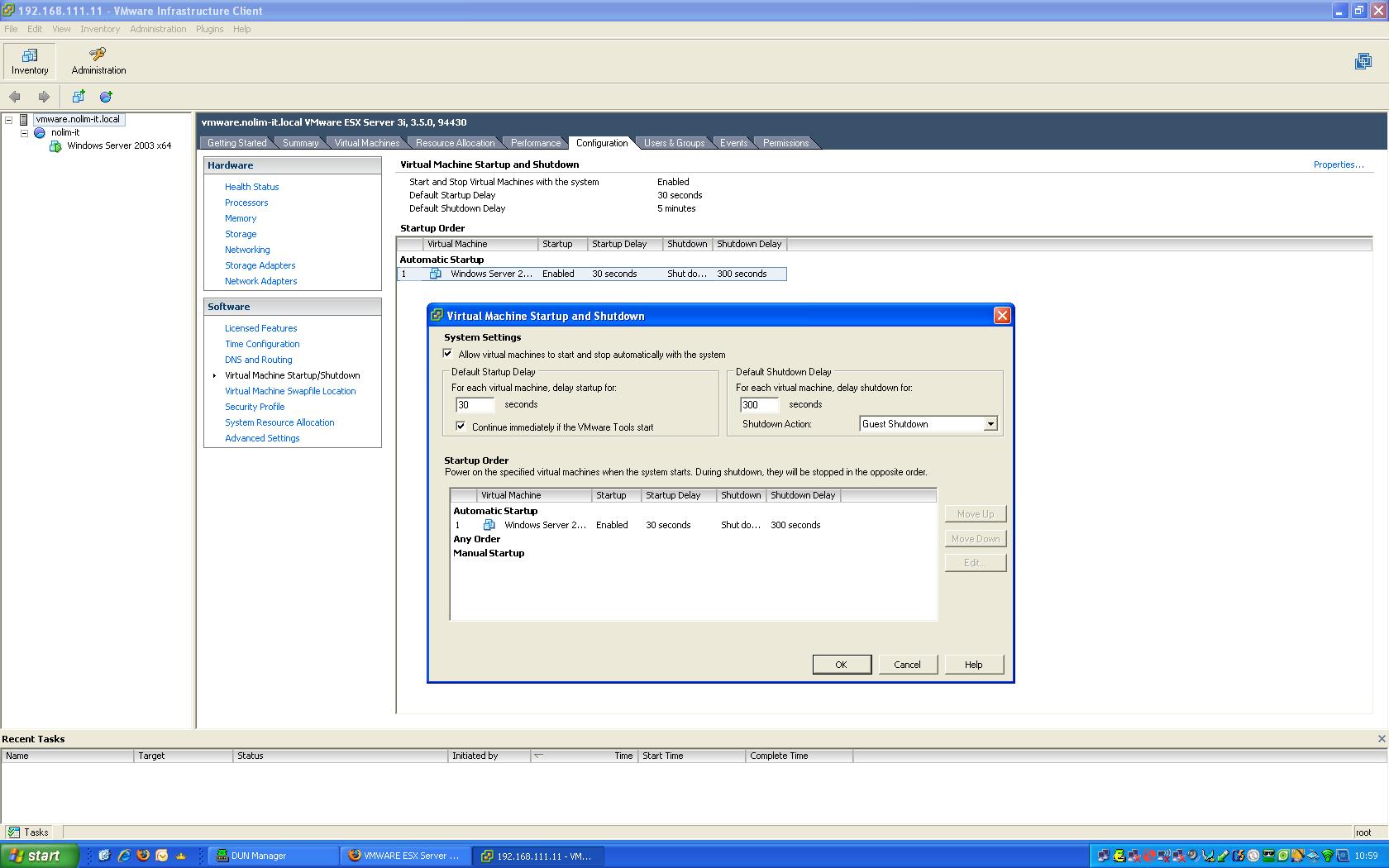Toggle allow virtual machines to start automatically

click(x=447, y=354)
